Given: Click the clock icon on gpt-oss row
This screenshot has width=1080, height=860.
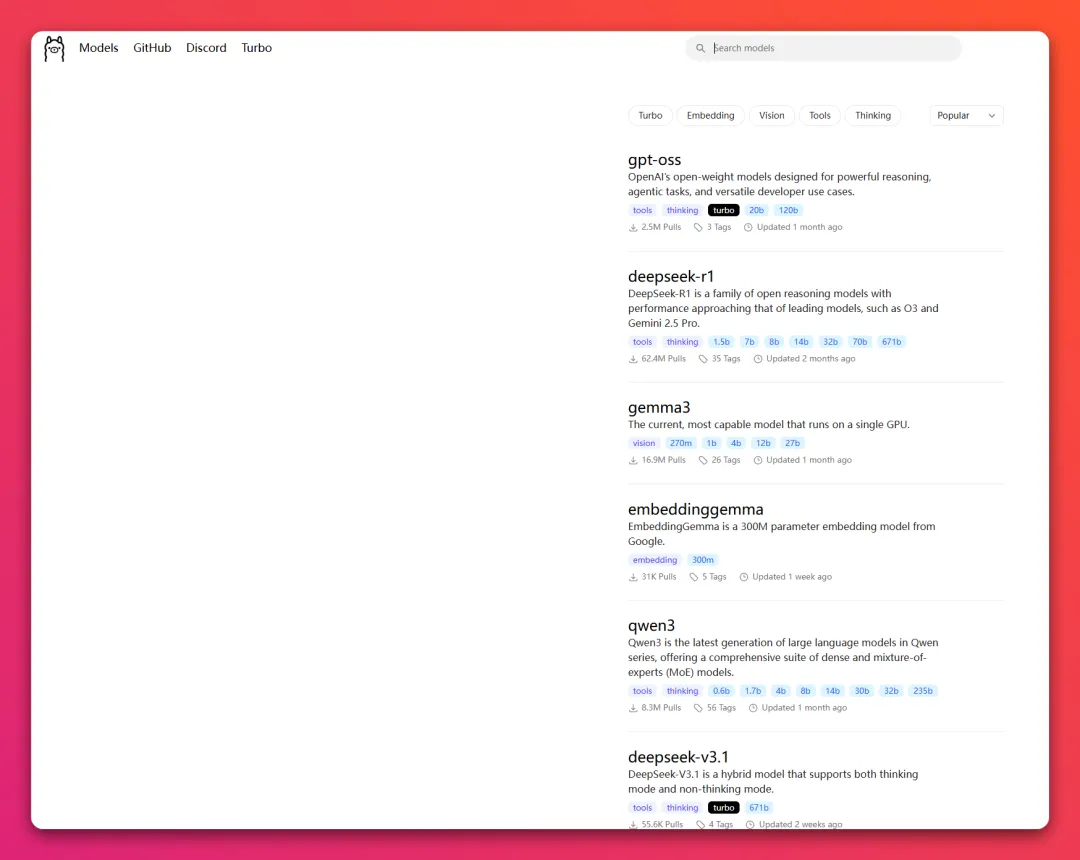Looking at the screenshot, I should (x=748, y=227).
